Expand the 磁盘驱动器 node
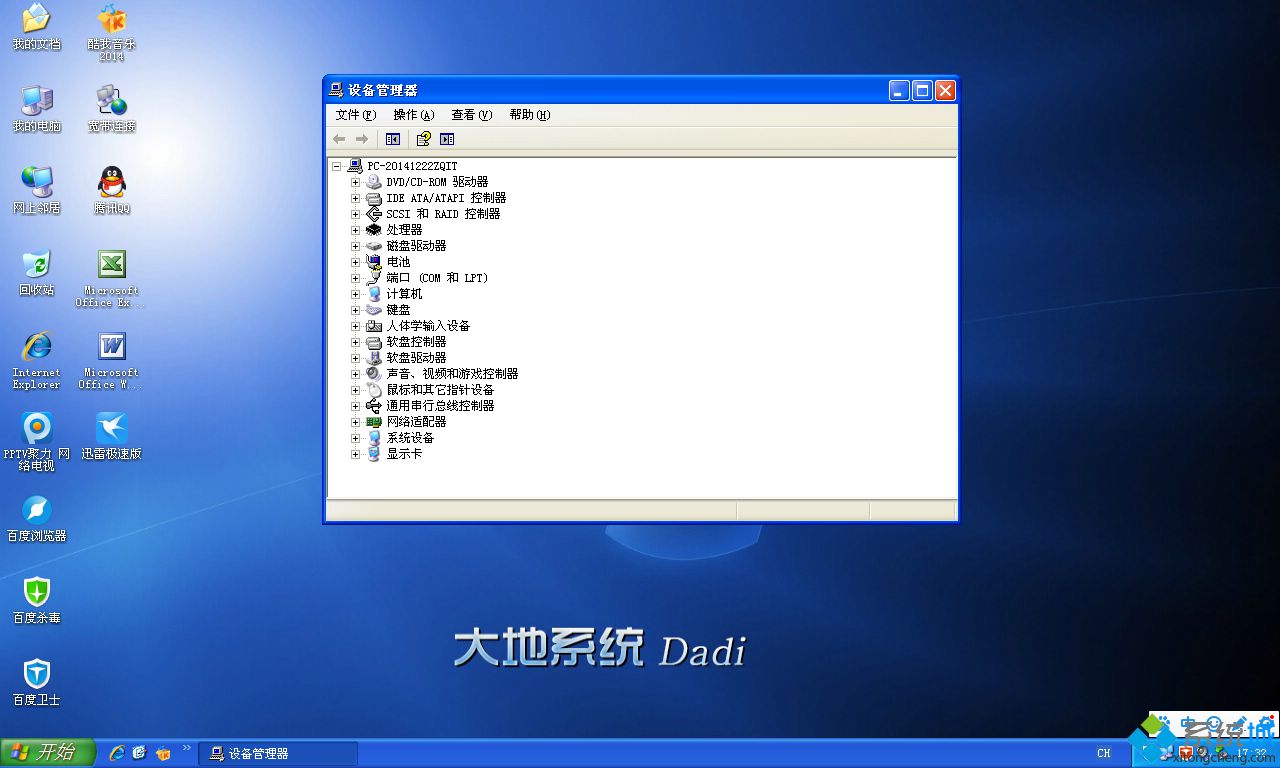The height and width of the screenshot is (768, 1280). [355, 246]
